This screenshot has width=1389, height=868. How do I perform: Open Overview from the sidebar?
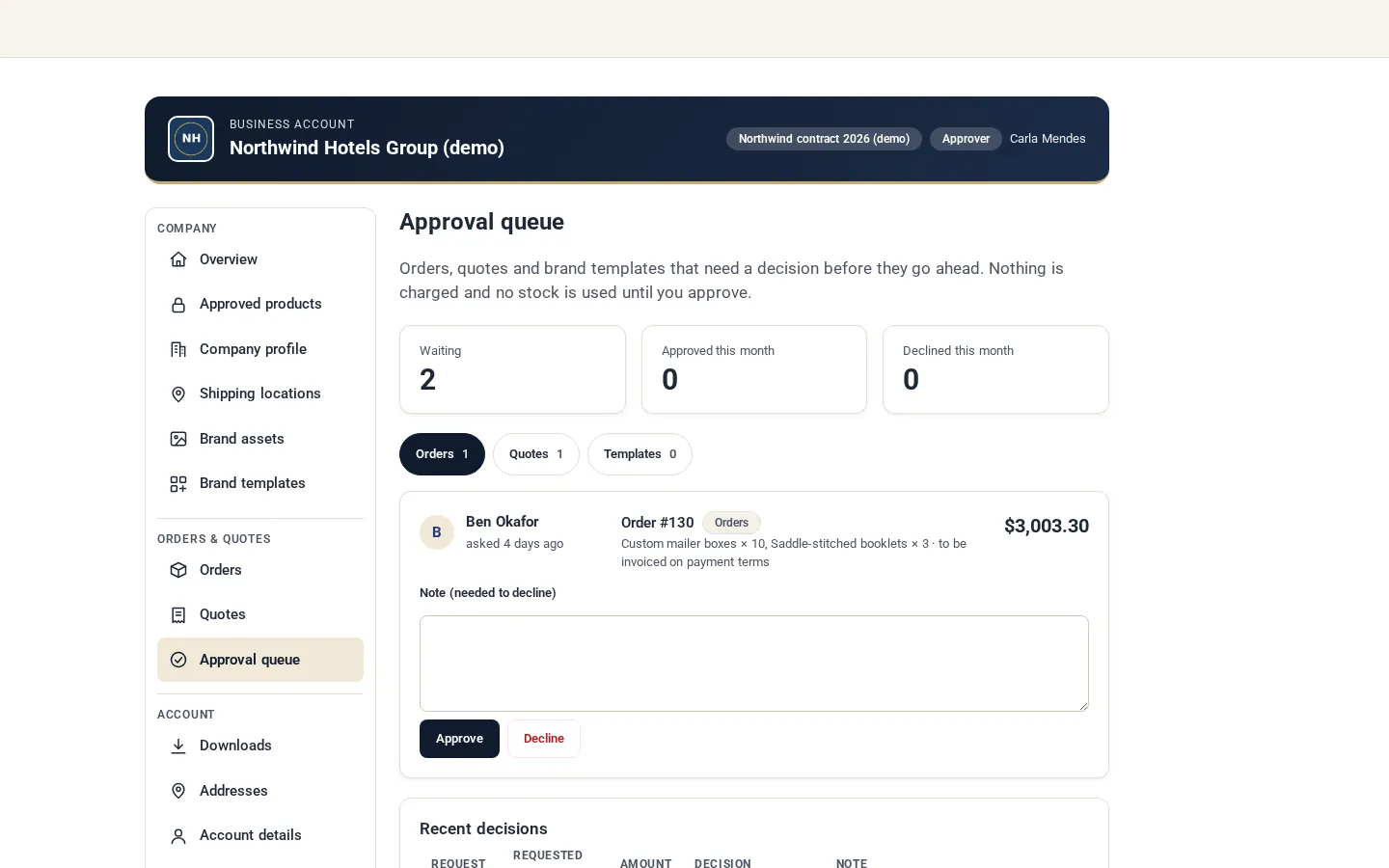pyautogui.click(x=260, y=259)
